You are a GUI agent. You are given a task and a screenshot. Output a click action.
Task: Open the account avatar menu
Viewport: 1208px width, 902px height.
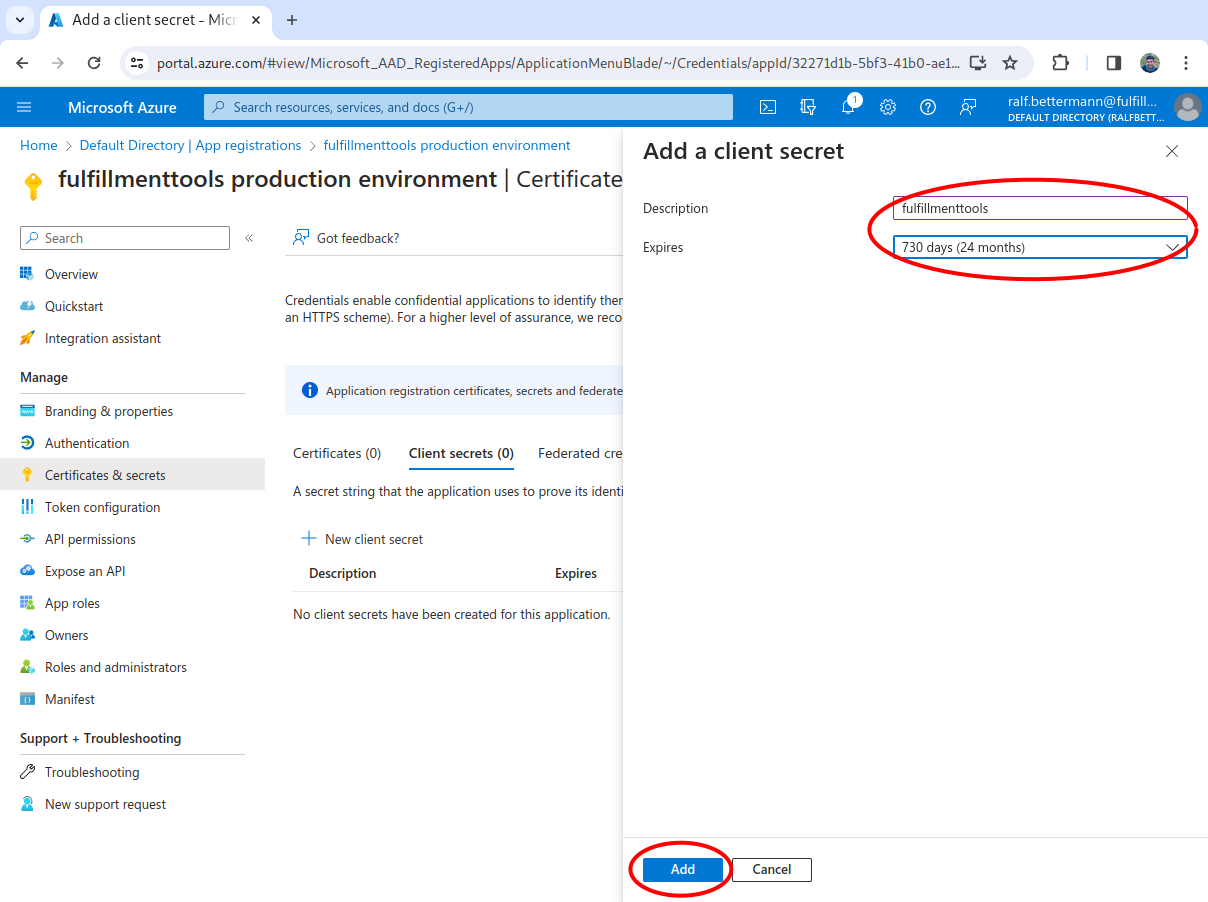click(x=1187, y=107)
